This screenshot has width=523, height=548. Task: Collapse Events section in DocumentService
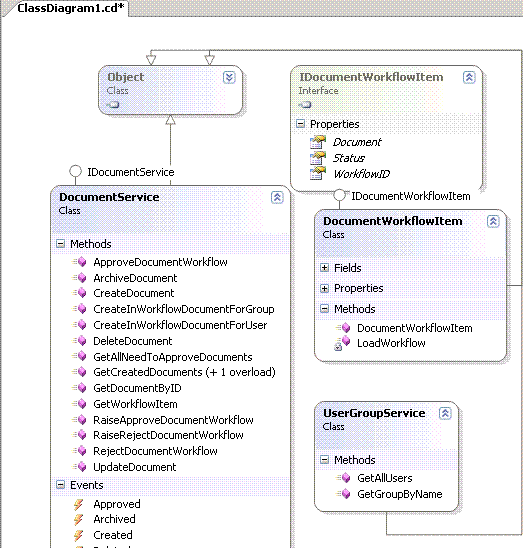pyautogui.click(x=60, y=485)
